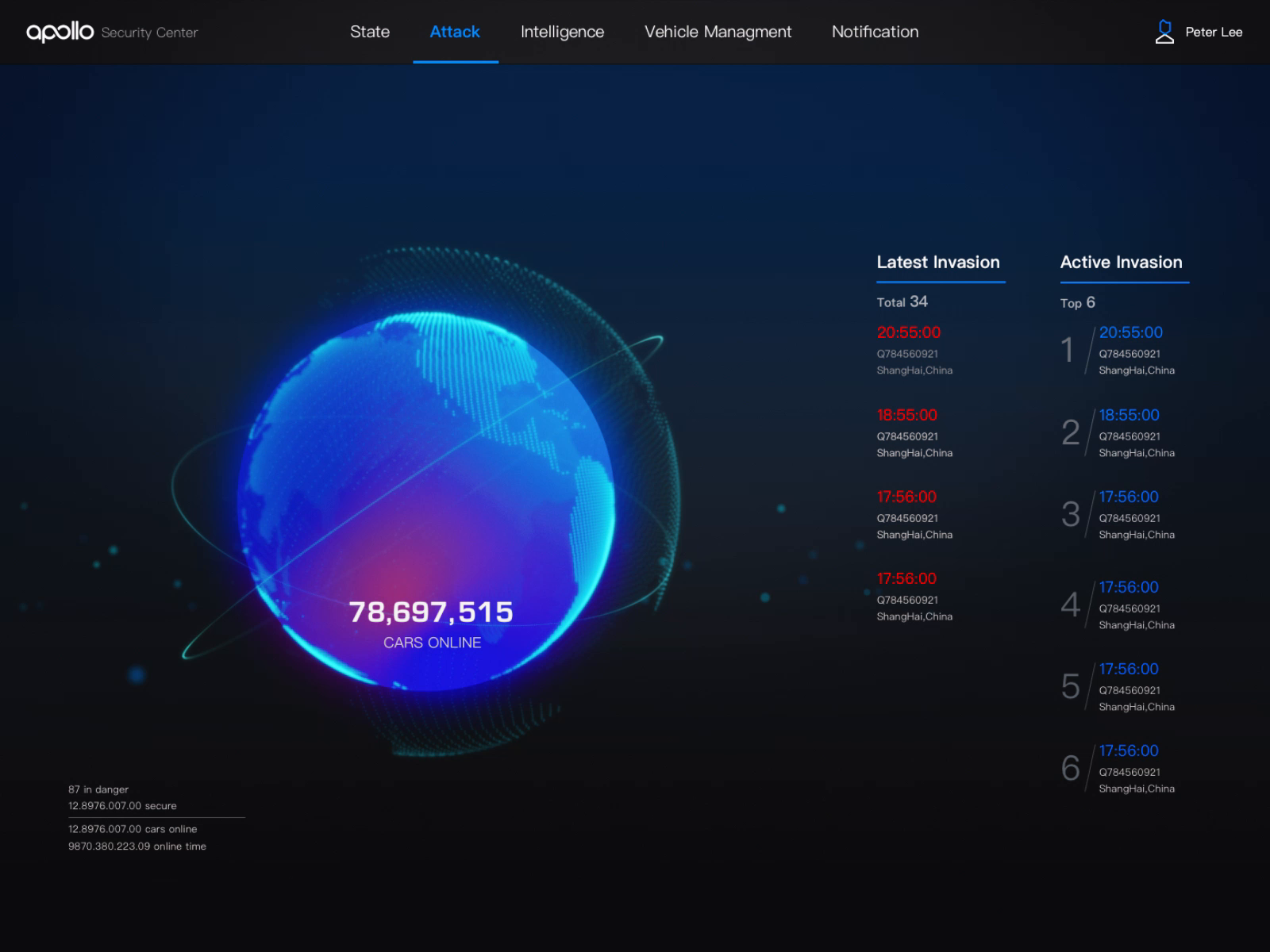Image resolution: width=1270 pixels, height=952 pixels.
Task: Click rank number 4 in Active Invasion
Action: pos(1071,605)
